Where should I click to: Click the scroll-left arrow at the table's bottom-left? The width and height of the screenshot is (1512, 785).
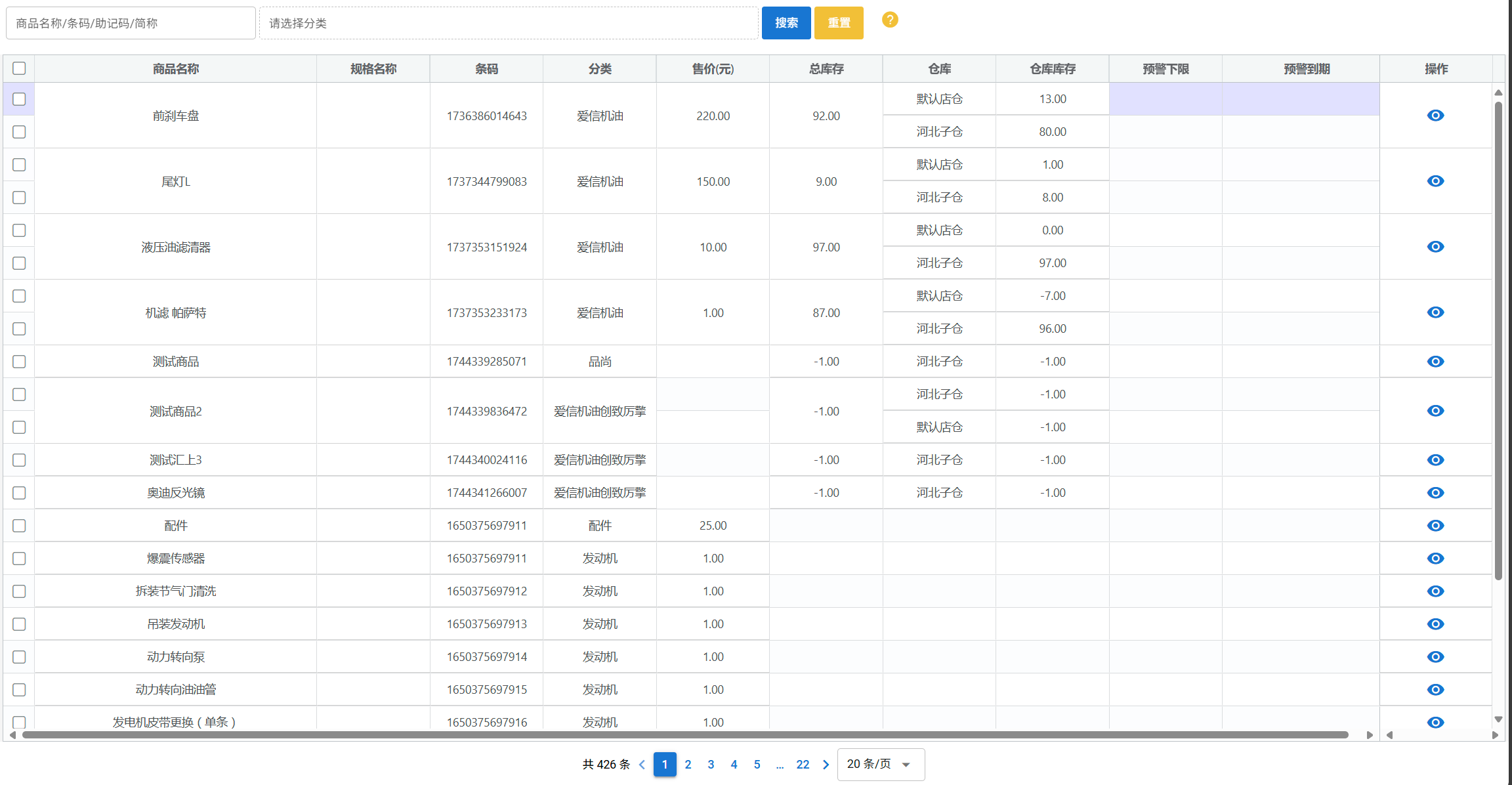pos(12,735)
